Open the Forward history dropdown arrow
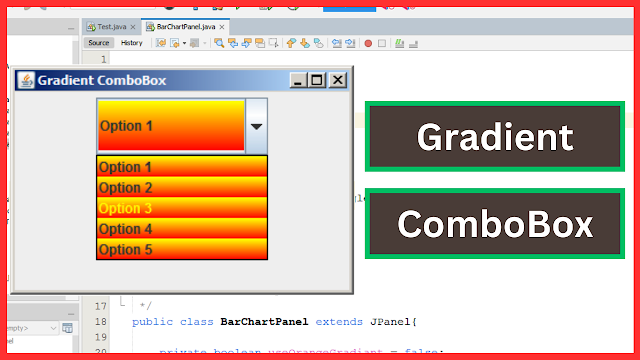 (x=204, y=43)
